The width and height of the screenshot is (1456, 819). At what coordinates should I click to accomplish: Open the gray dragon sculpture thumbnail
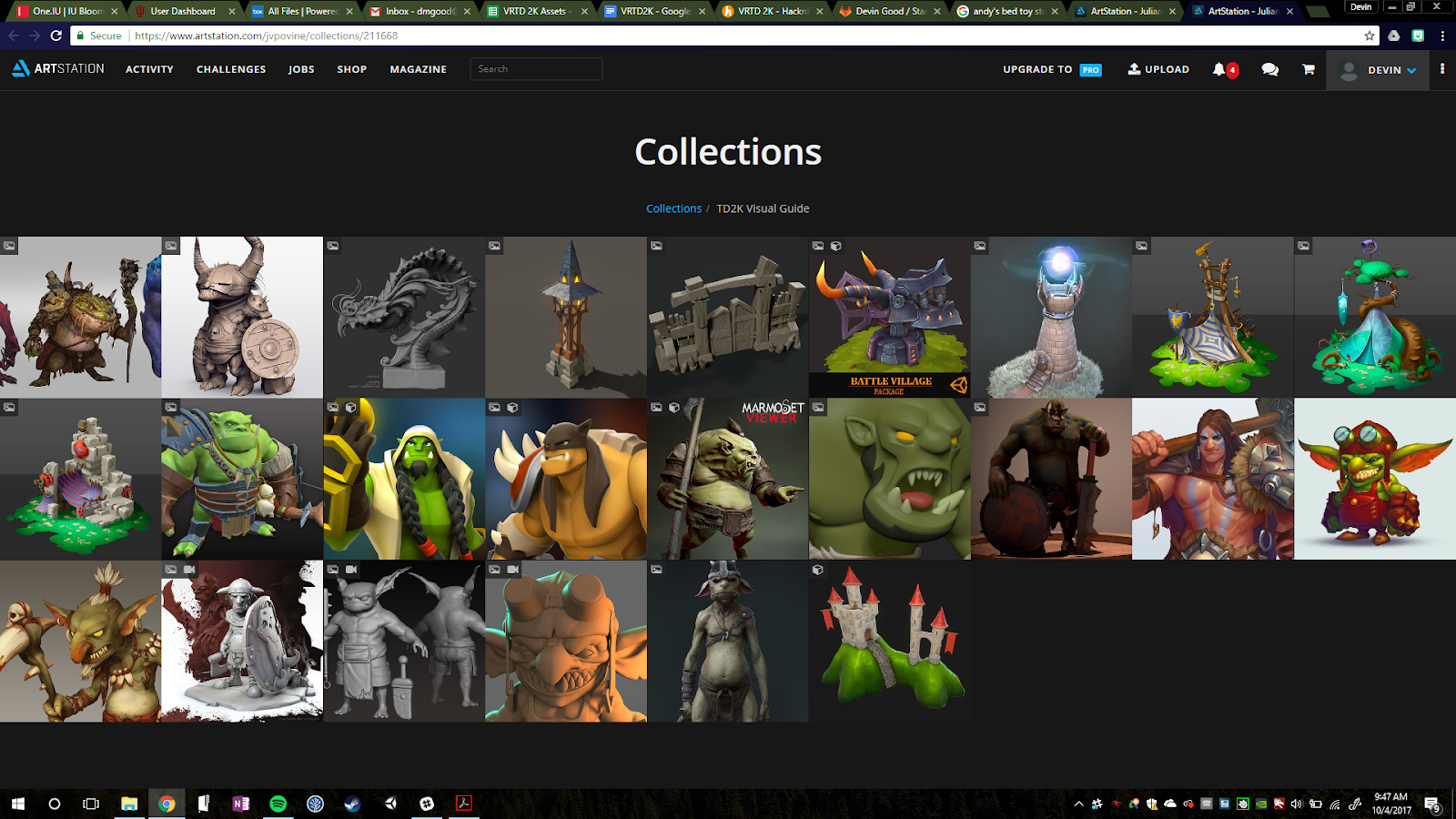coord(404,318)
